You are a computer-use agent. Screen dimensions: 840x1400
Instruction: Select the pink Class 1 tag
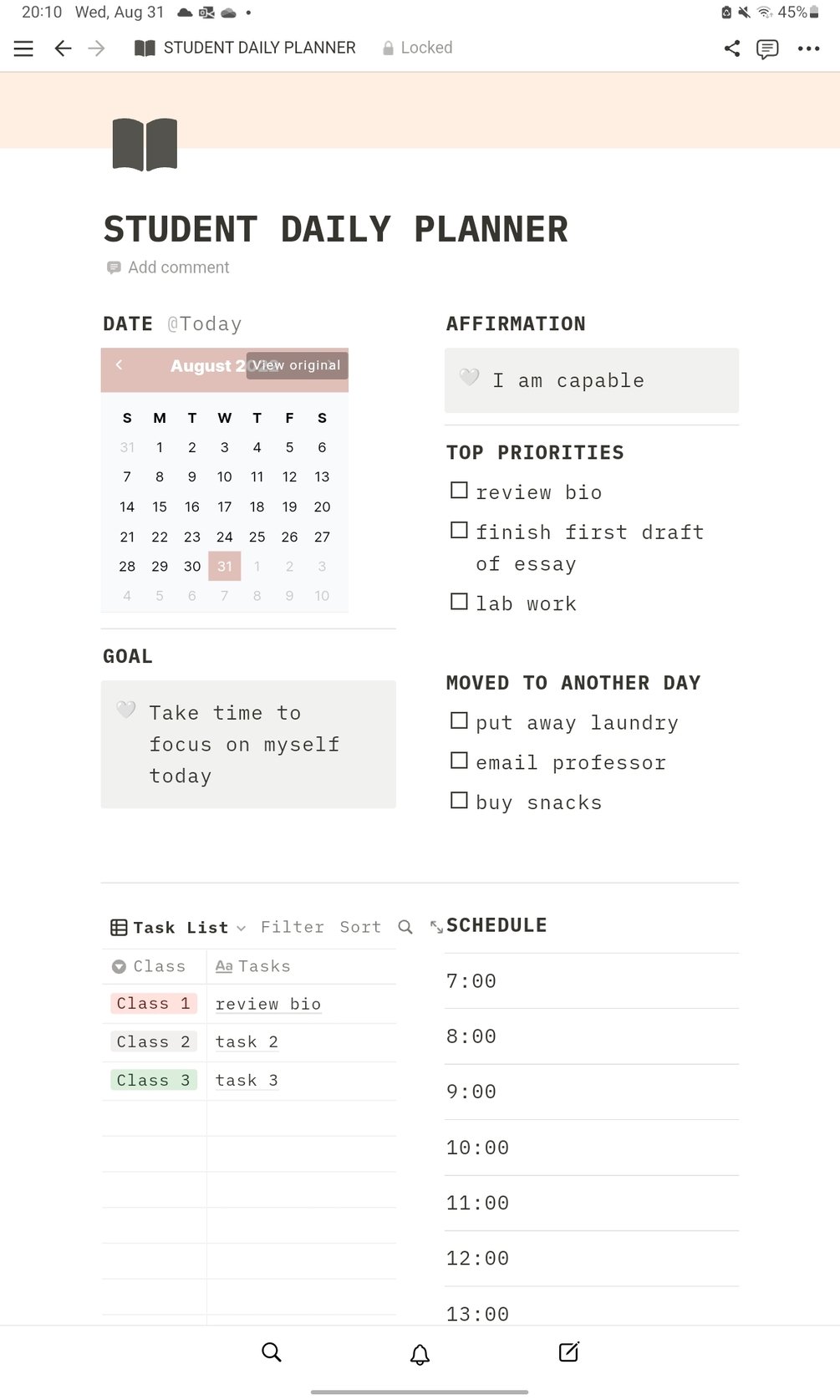pyautogui.click(x=153, y=1003)
